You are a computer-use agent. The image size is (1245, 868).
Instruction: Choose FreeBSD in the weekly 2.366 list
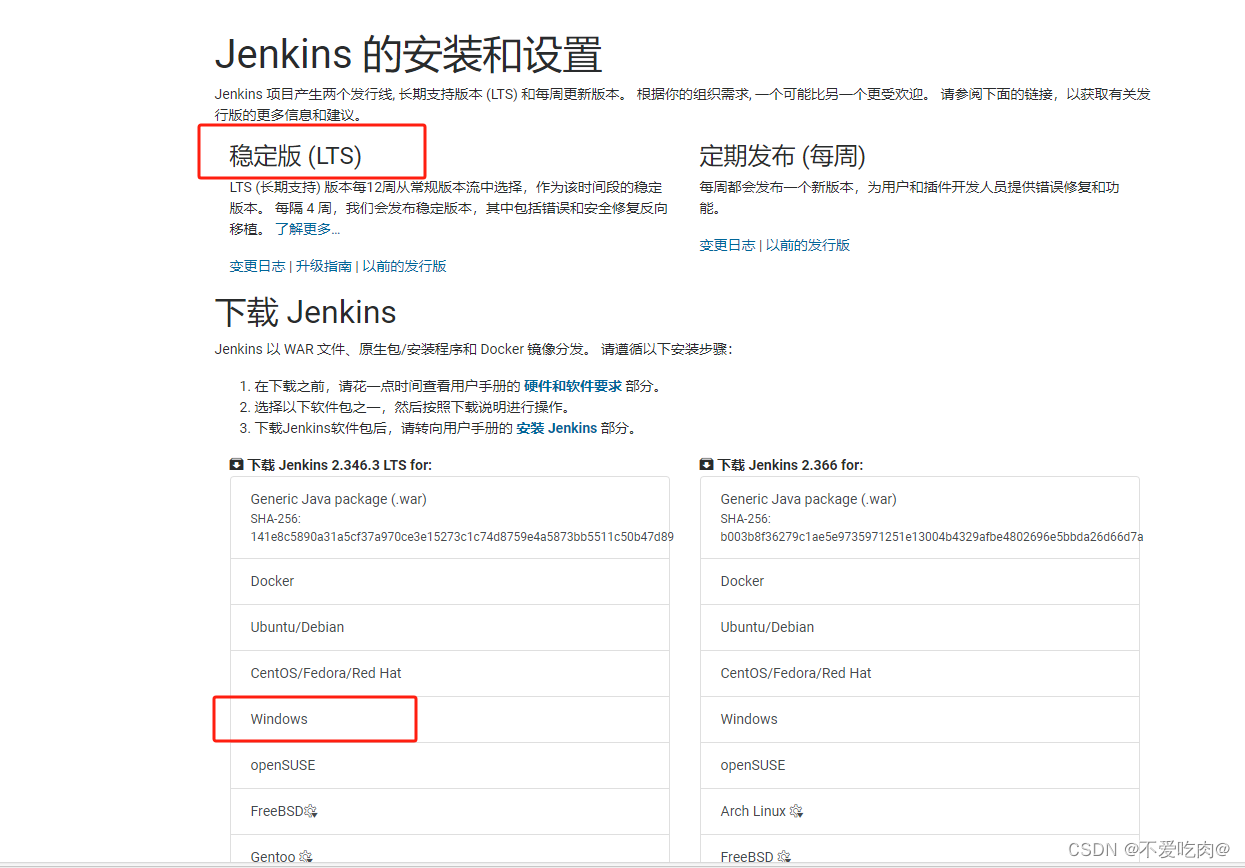pyautogui.click(x=920, y=851)
